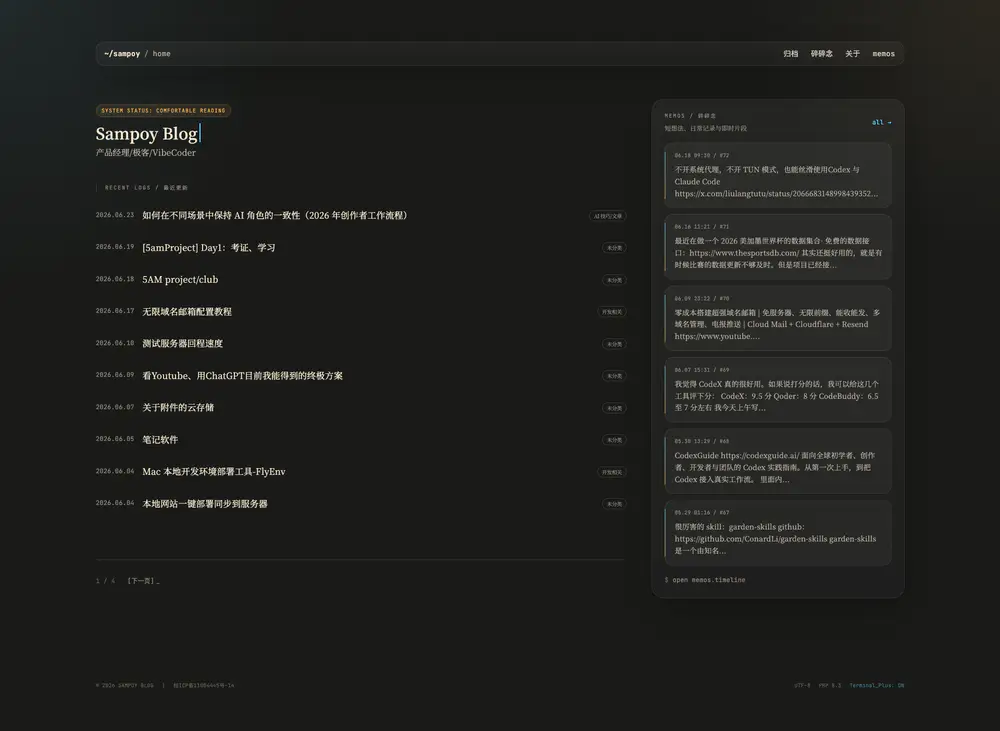Image resolution: width=1000 pixels, height=731 pixels.
Task: Click the 开发相关 tag on the 无限域名邮箱配置教程 row
Action: [612, 312]
